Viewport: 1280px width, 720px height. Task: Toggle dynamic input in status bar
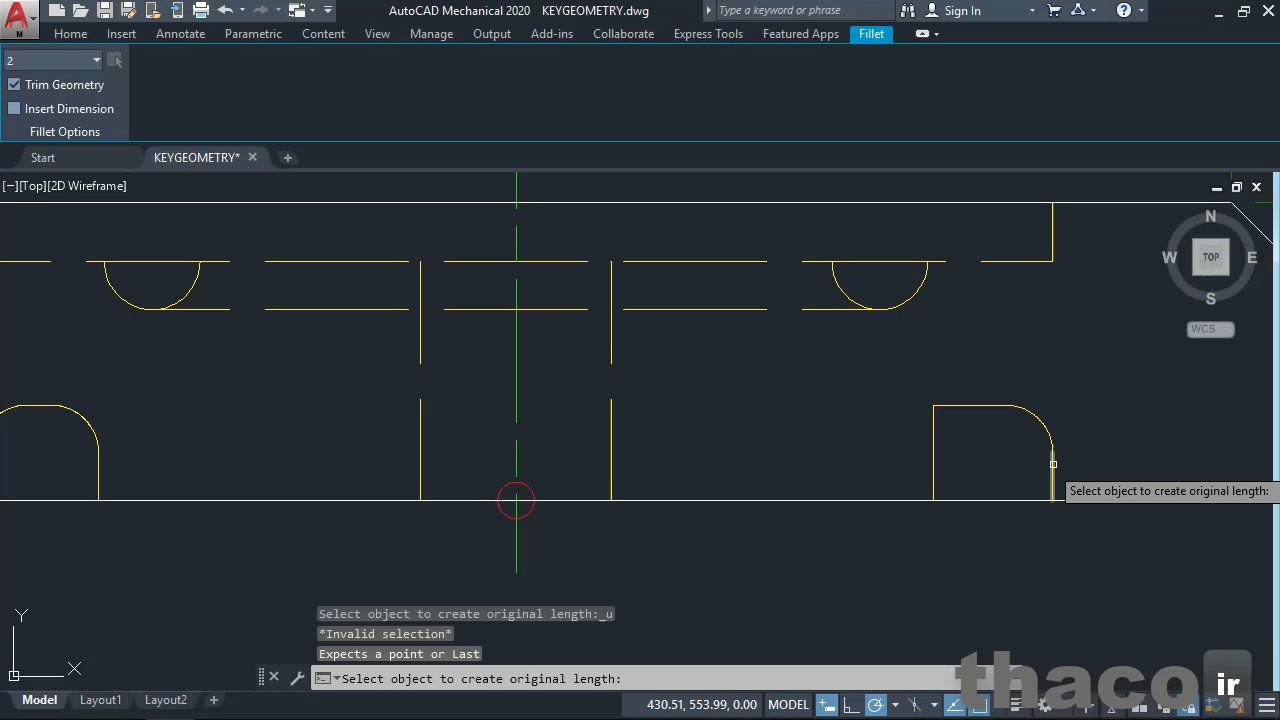click(826, 705)
